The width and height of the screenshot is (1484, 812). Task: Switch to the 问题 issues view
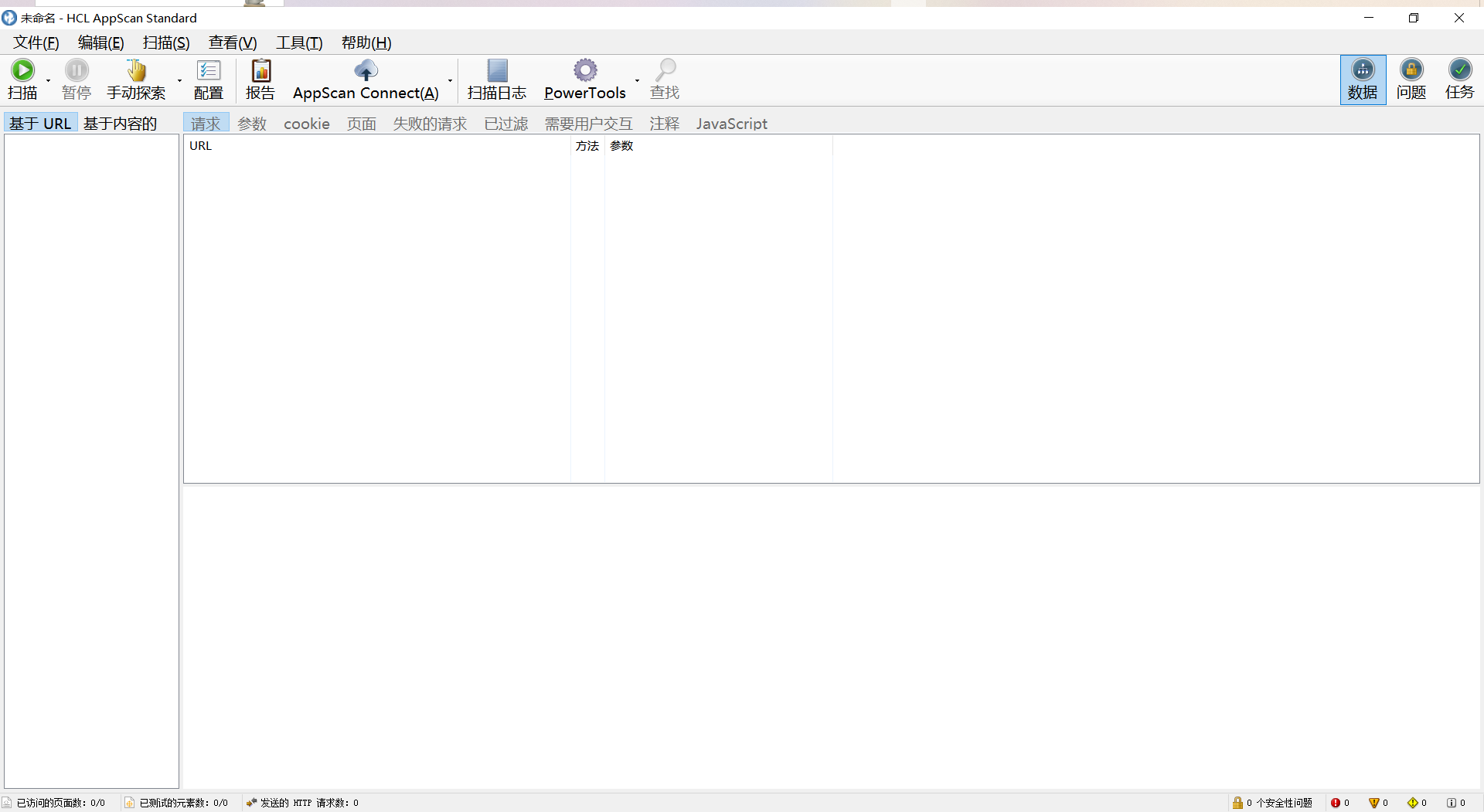tap(1411, 80)
